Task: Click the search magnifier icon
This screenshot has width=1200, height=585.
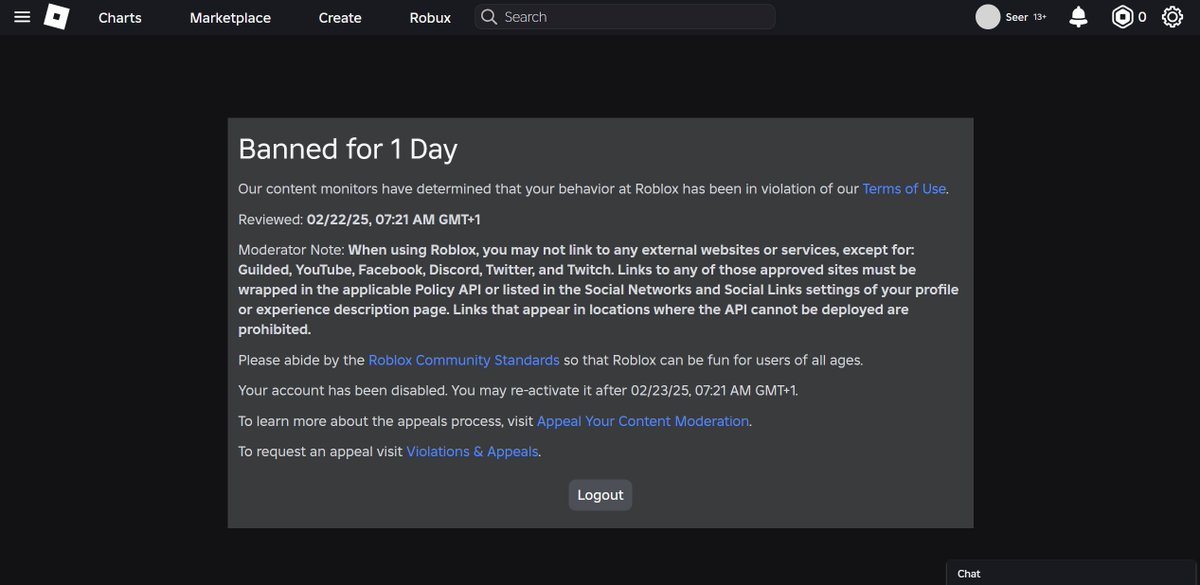Action: pos(488,17)
